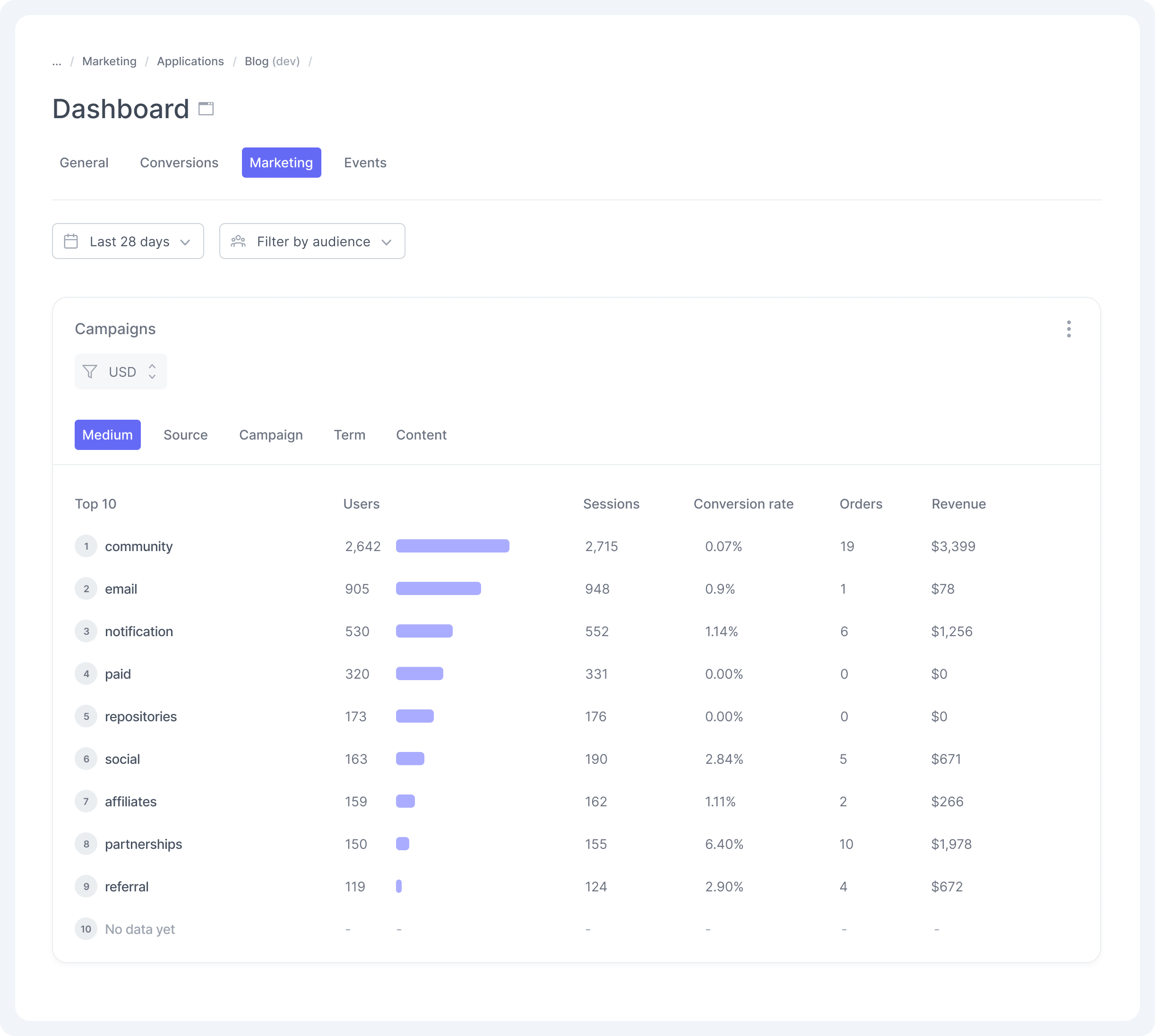Select the Term dimension button
Viewport: 1155px width, 1036px height.
(349, 434)
